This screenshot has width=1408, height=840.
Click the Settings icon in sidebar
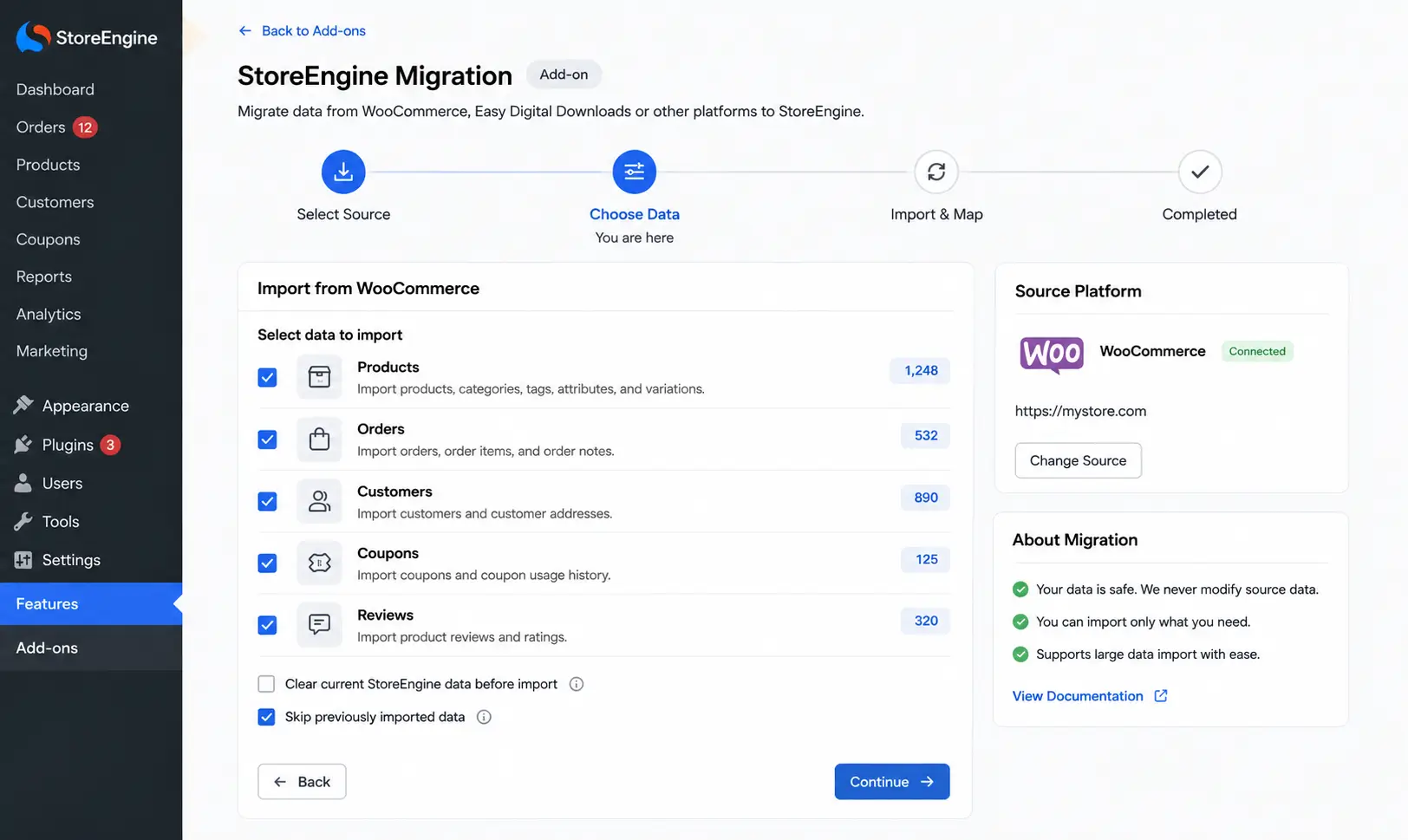coord(23,560)
